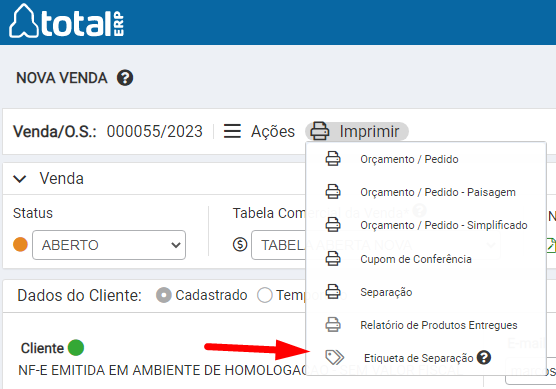The height and width of the screenshot is (389, 556).
Task: Choose Orçamento / Pedido - Paisagem option
Action: coord(438,192)
